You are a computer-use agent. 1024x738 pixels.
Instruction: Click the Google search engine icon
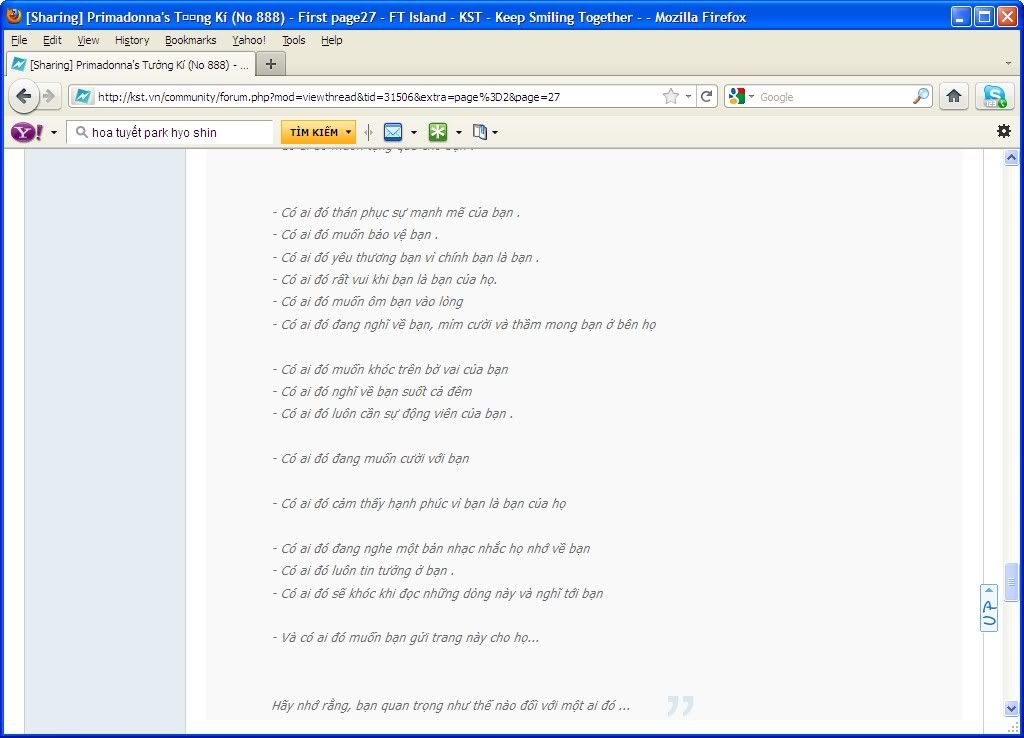click(x=737, y=97)
